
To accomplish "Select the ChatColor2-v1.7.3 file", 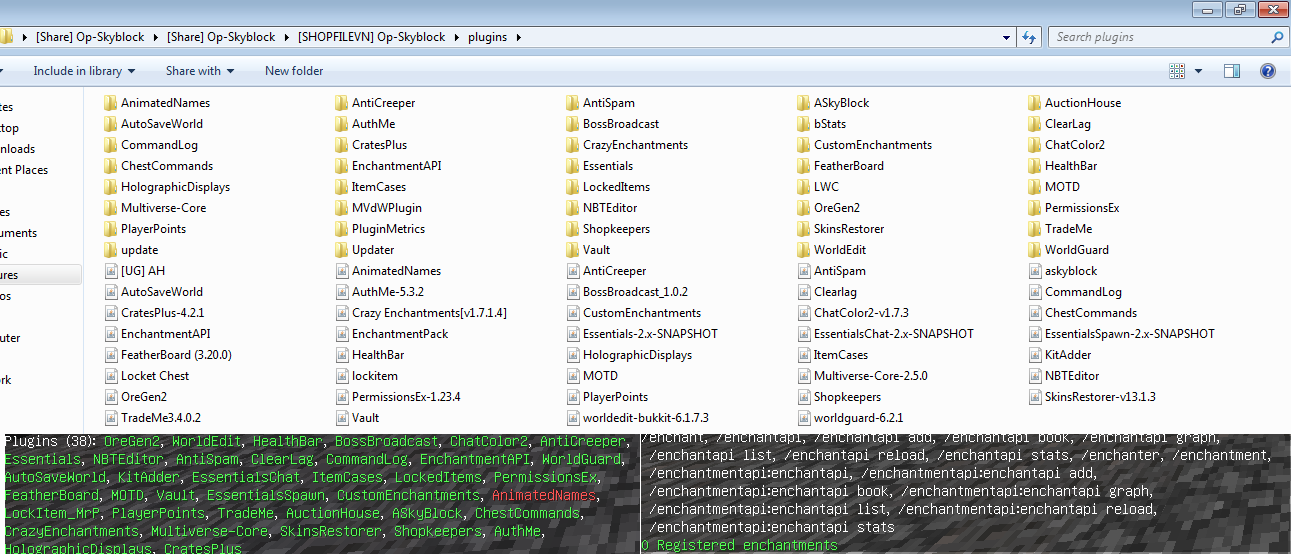I will point(852,313).
